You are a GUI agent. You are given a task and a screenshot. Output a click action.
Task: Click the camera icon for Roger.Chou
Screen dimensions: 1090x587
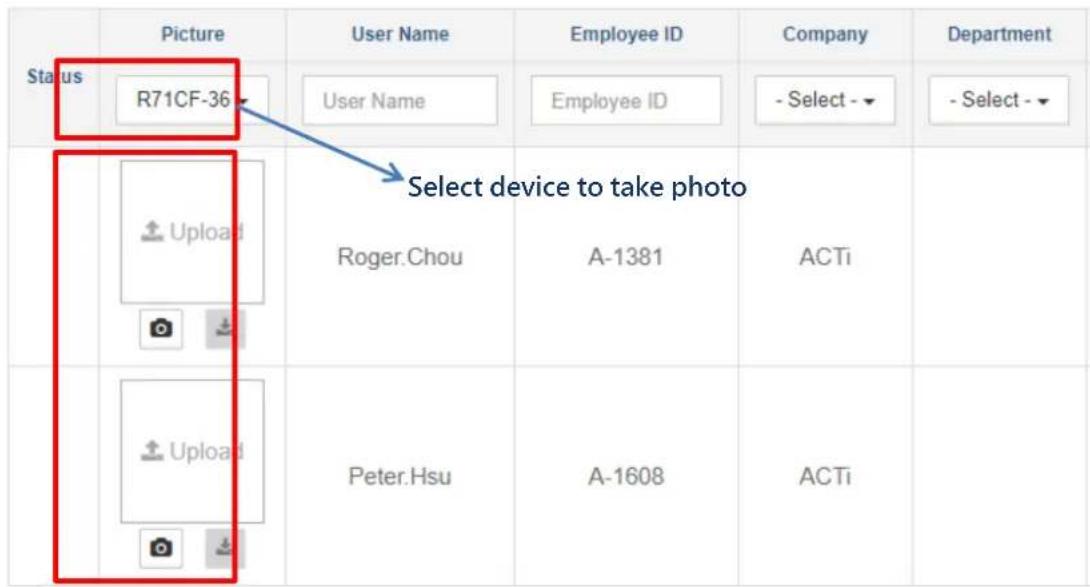tap(161, 328)
